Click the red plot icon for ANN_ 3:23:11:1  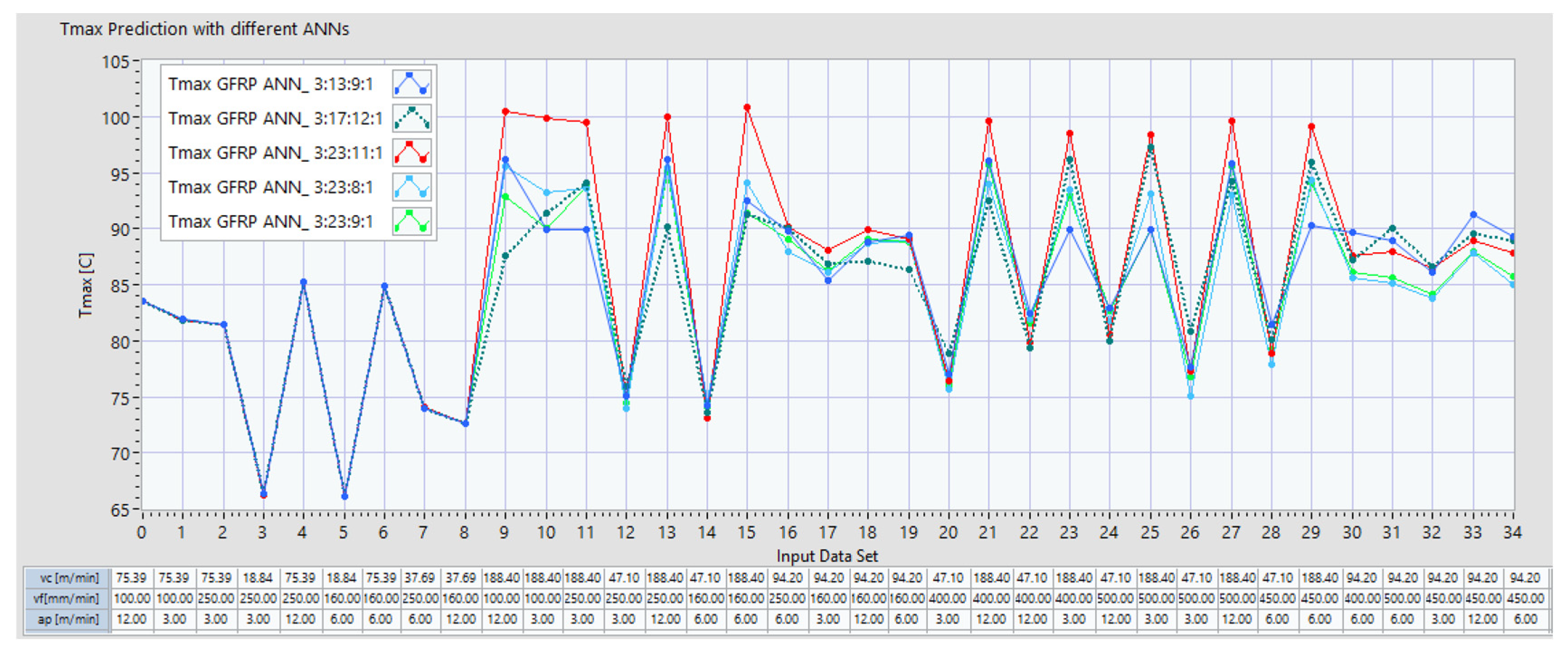[411, 152]
